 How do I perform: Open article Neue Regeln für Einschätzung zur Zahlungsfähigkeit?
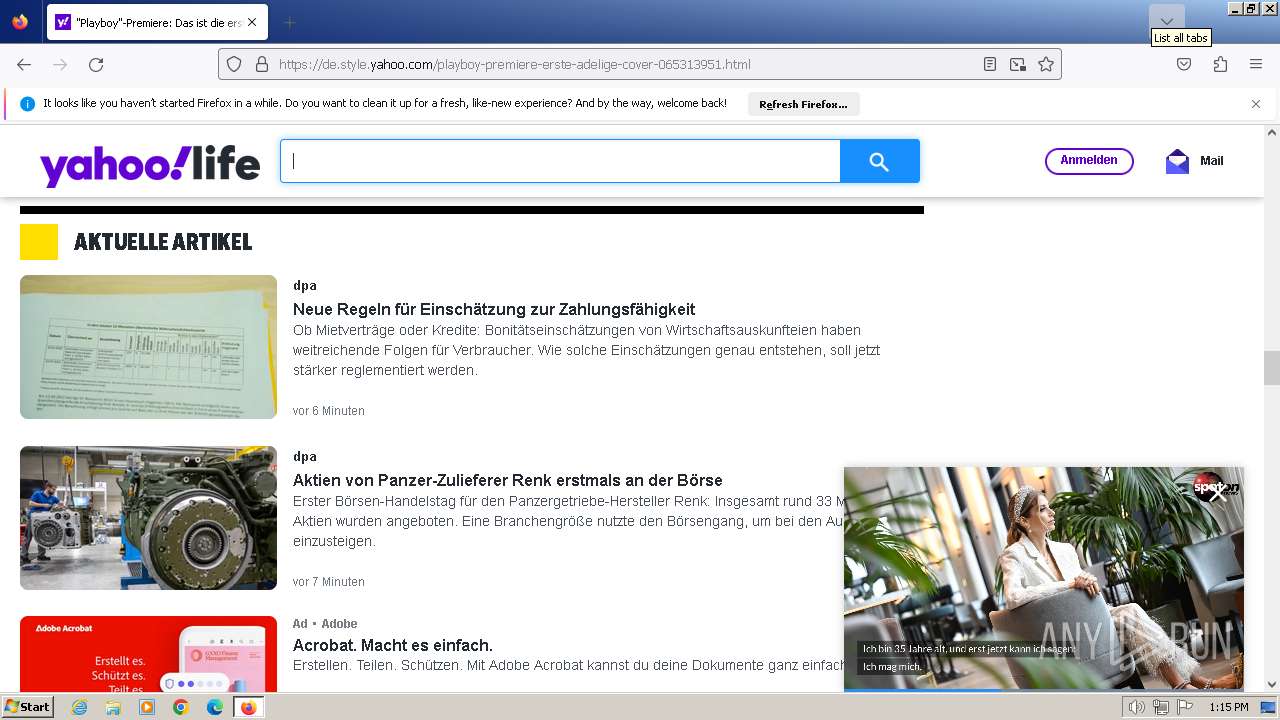coord(494,309)
